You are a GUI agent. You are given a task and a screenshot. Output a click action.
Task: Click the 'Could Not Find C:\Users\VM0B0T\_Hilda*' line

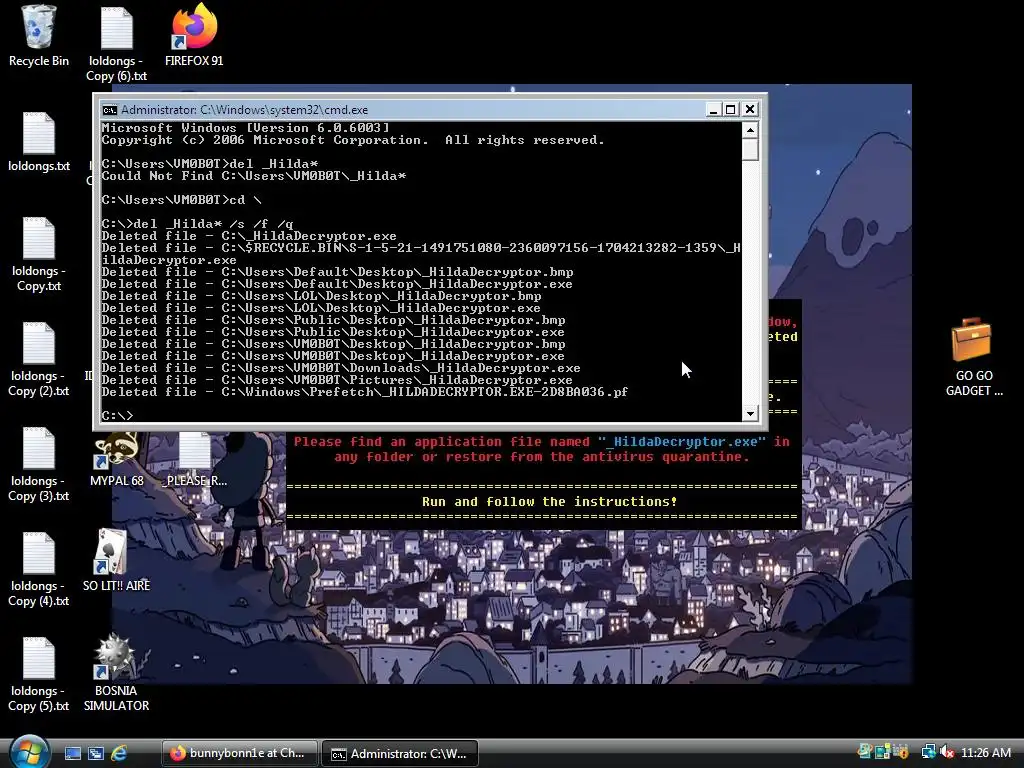tap(253, 176)
